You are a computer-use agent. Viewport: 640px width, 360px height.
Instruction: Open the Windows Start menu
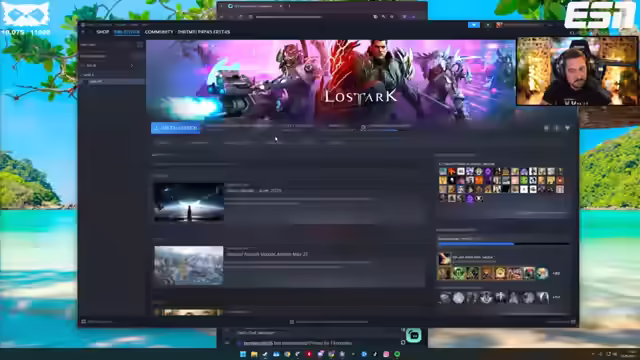(243, 354)
